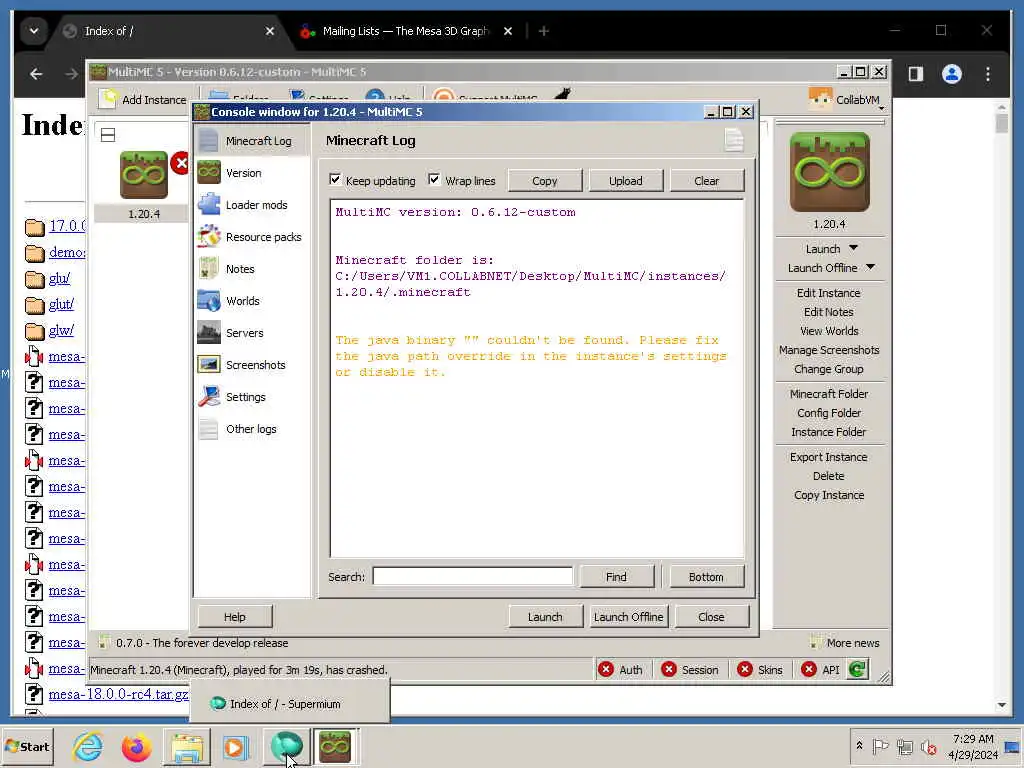Clear the Minecraft log
Screen dimensions: 1024x768
pyautogui.click(x=707, y=181)
